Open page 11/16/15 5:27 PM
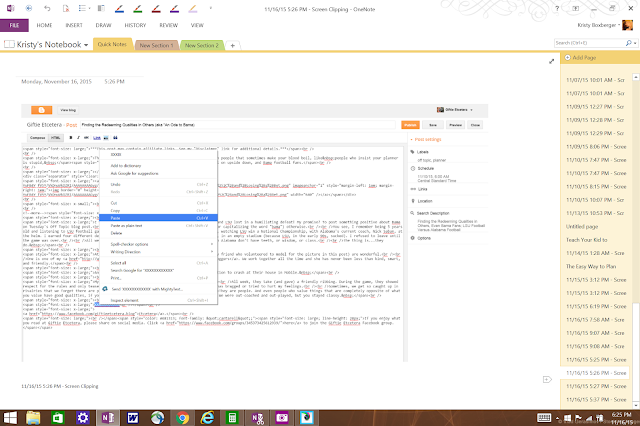The width and height of the screenshot is (640, 426). pos(595,386)
